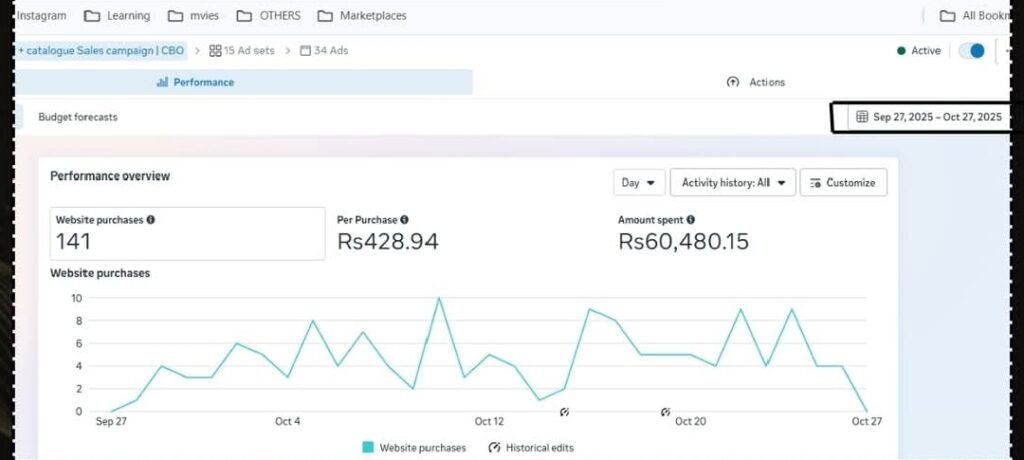Open the Day granularity dropdown
1024x460 pixels.
pos(638,183)
